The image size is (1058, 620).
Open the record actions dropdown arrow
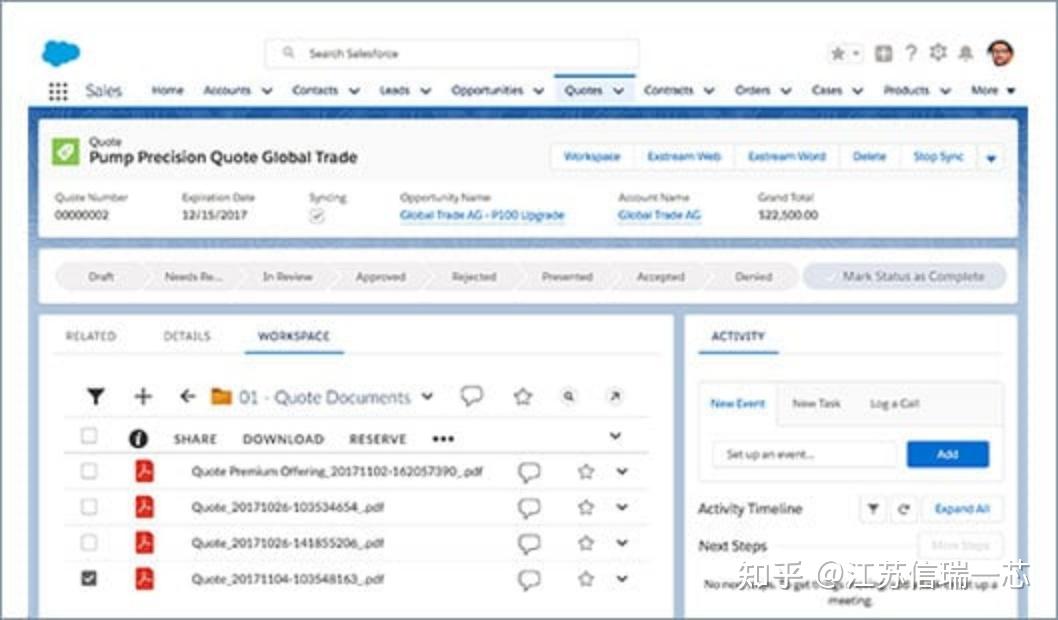[991, 159]
